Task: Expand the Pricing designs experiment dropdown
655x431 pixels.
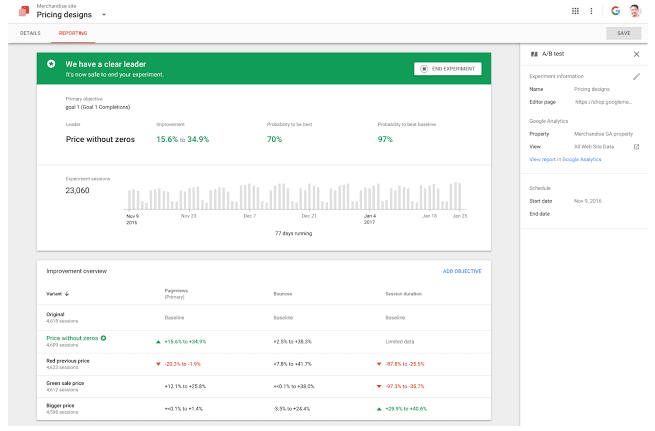Action: coord(103,15)
